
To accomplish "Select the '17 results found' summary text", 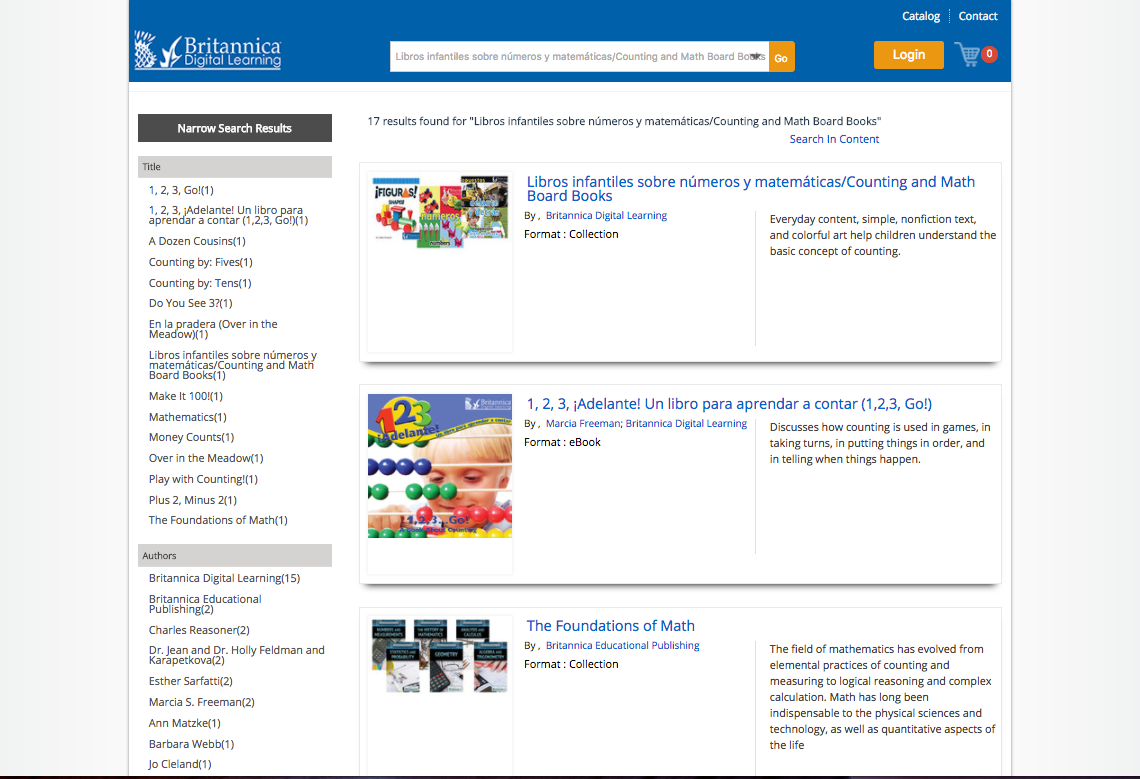I will (624, 121).
